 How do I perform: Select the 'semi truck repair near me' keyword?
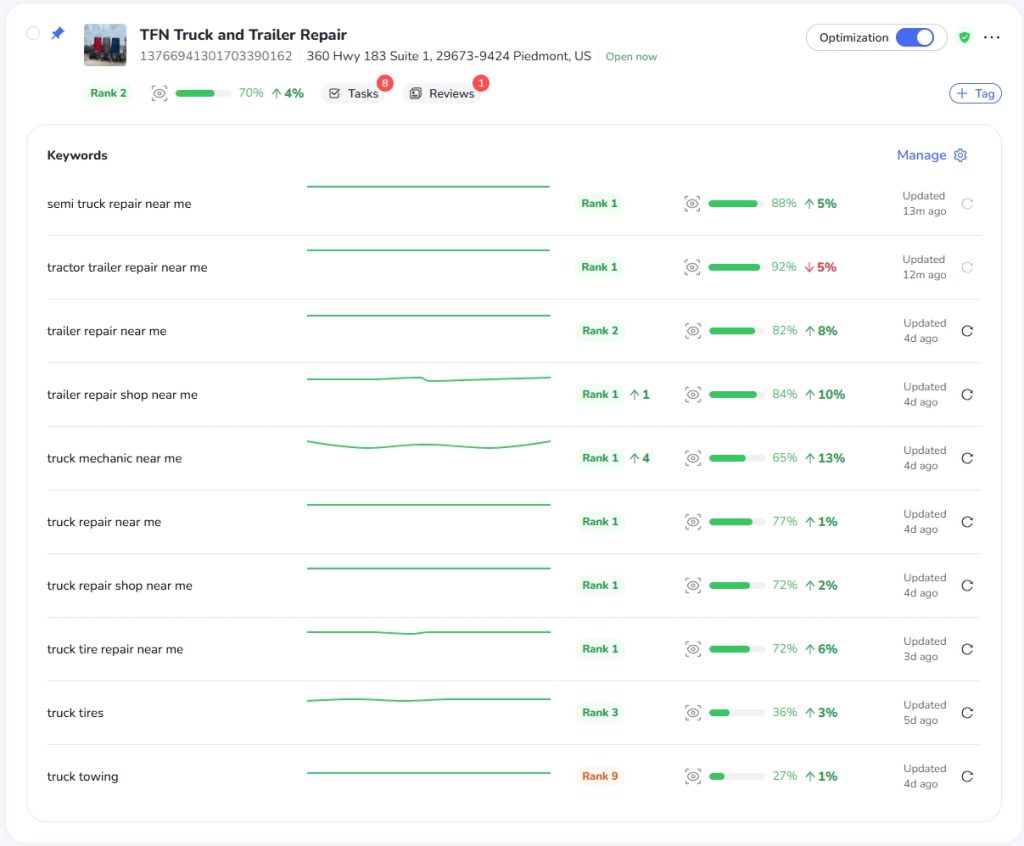[119, 204]
